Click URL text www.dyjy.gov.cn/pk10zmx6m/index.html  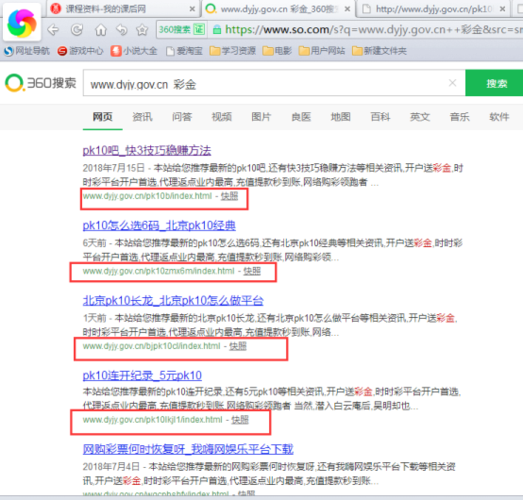159,271
